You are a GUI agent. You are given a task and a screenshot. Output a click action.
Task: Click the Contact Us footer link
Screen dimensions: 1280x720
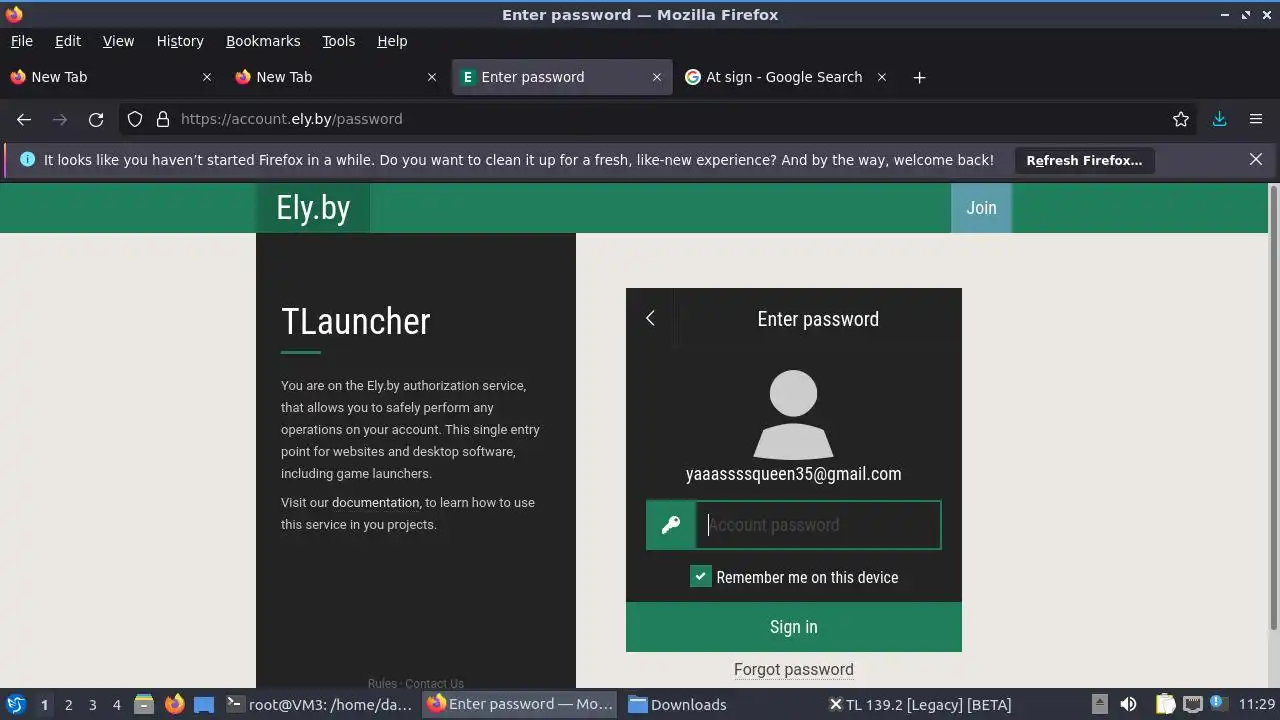tap(435, 684)
